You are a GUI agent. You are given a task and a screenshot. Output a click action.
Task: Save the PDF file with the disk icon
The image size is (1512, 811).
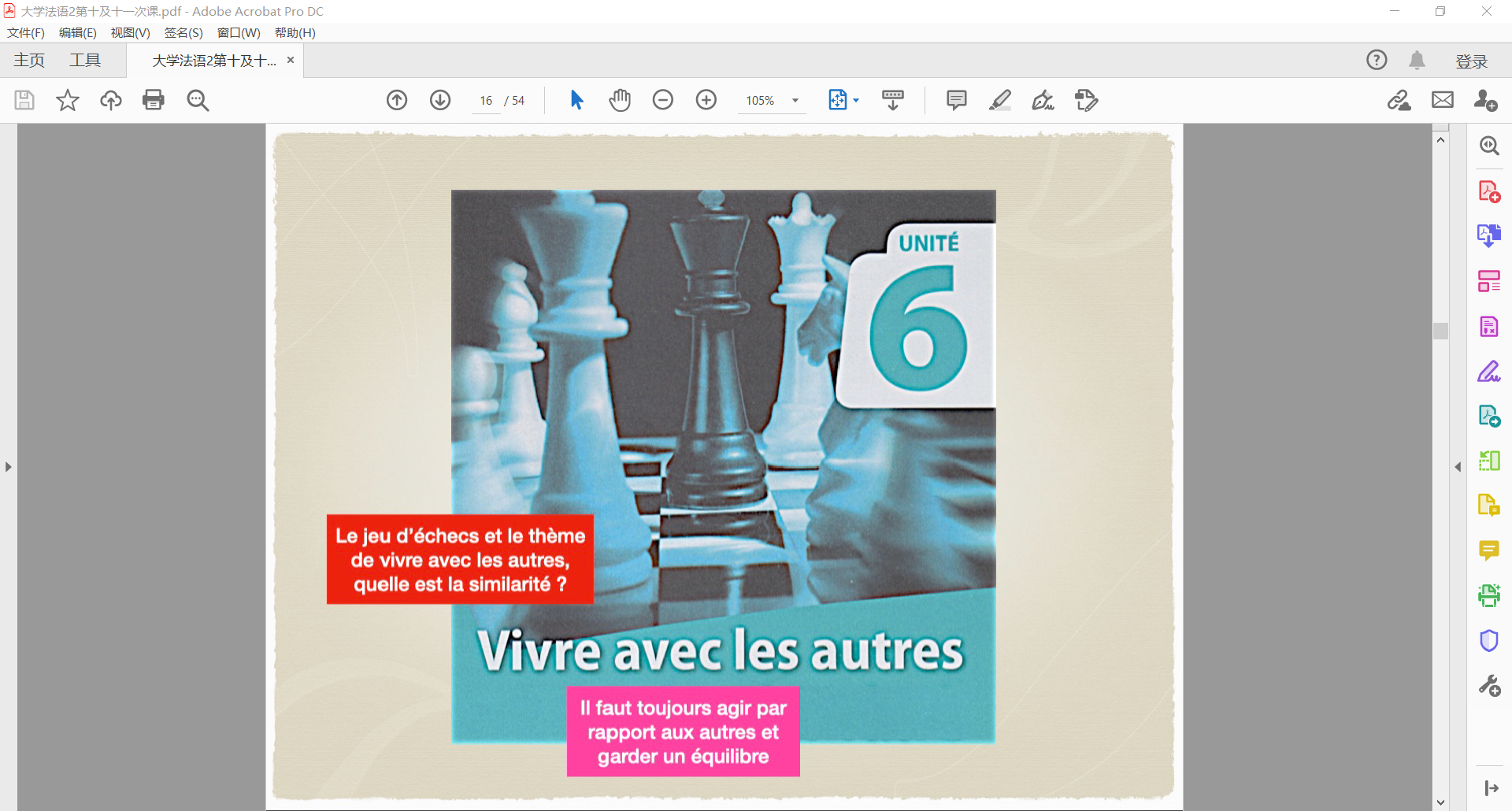(24, 100)
